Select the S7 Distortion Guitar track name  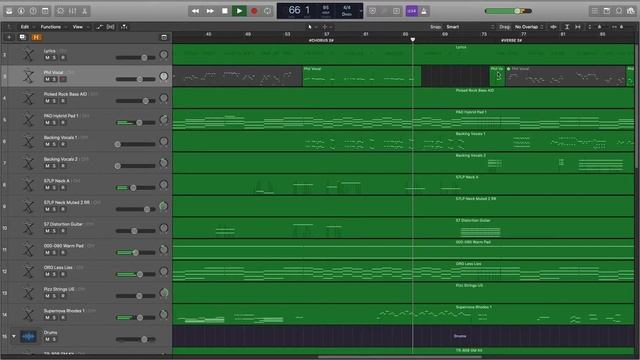[63, 224]
